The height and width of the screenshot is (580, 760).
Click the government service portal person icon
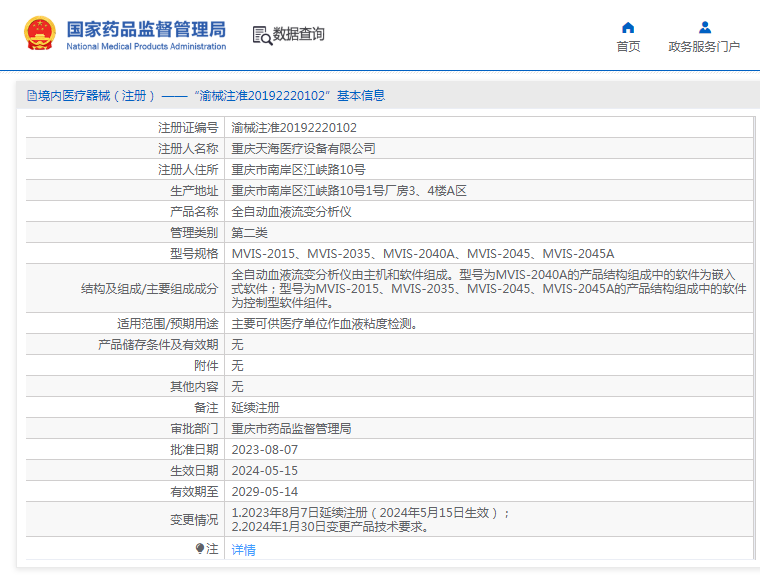tap(705, 28)
